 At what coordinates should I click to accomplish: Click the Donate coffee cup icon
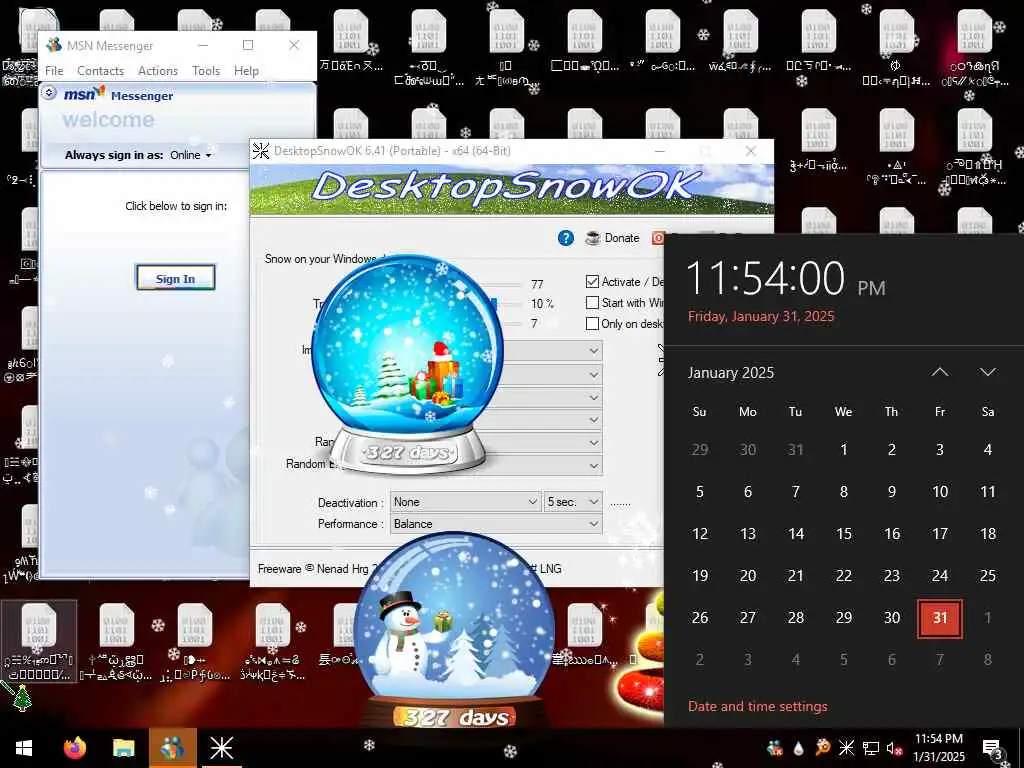[593, 238]
